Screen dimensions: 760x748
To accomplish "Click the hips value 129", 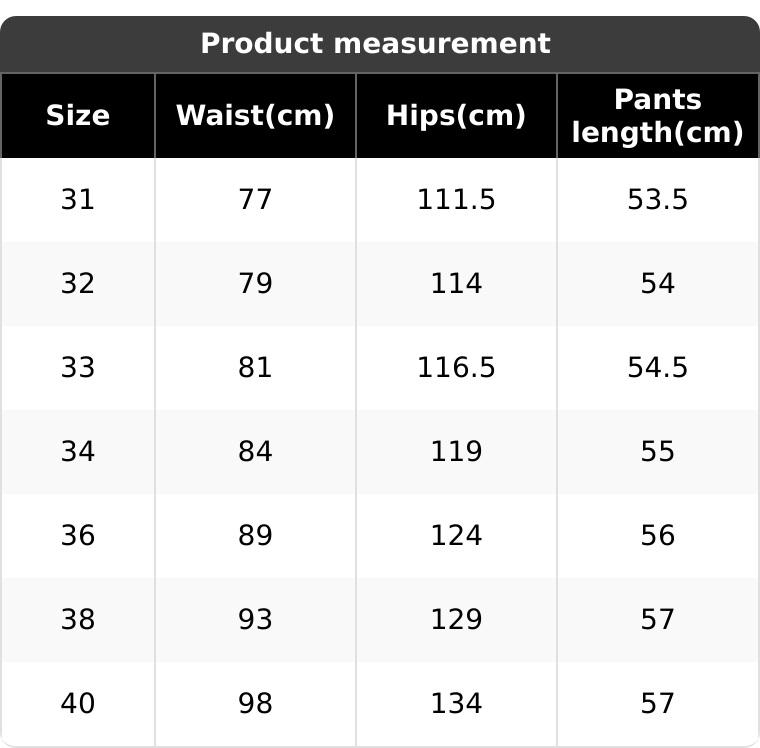I will (x=456, y=620).
